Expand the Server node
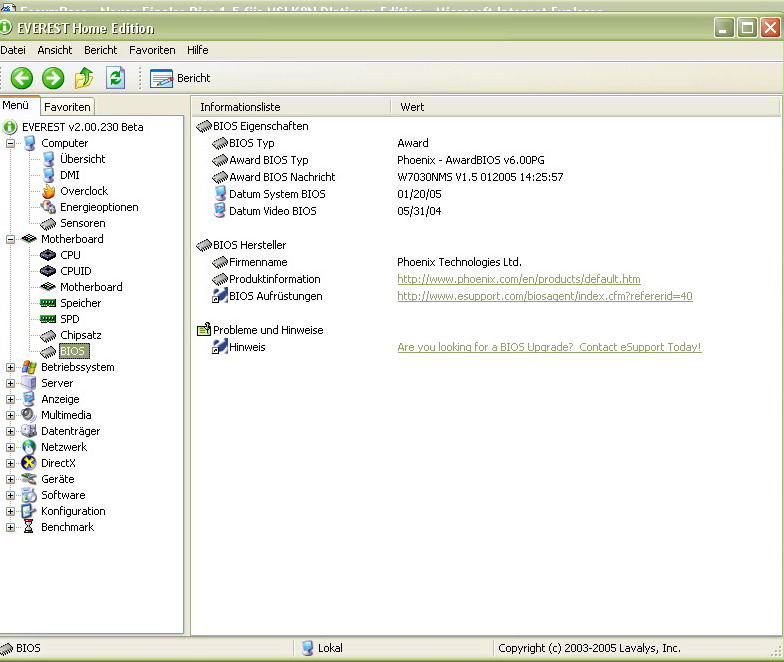Image resolution: width=784 pixels, height=662 pixels. (10, 384)
